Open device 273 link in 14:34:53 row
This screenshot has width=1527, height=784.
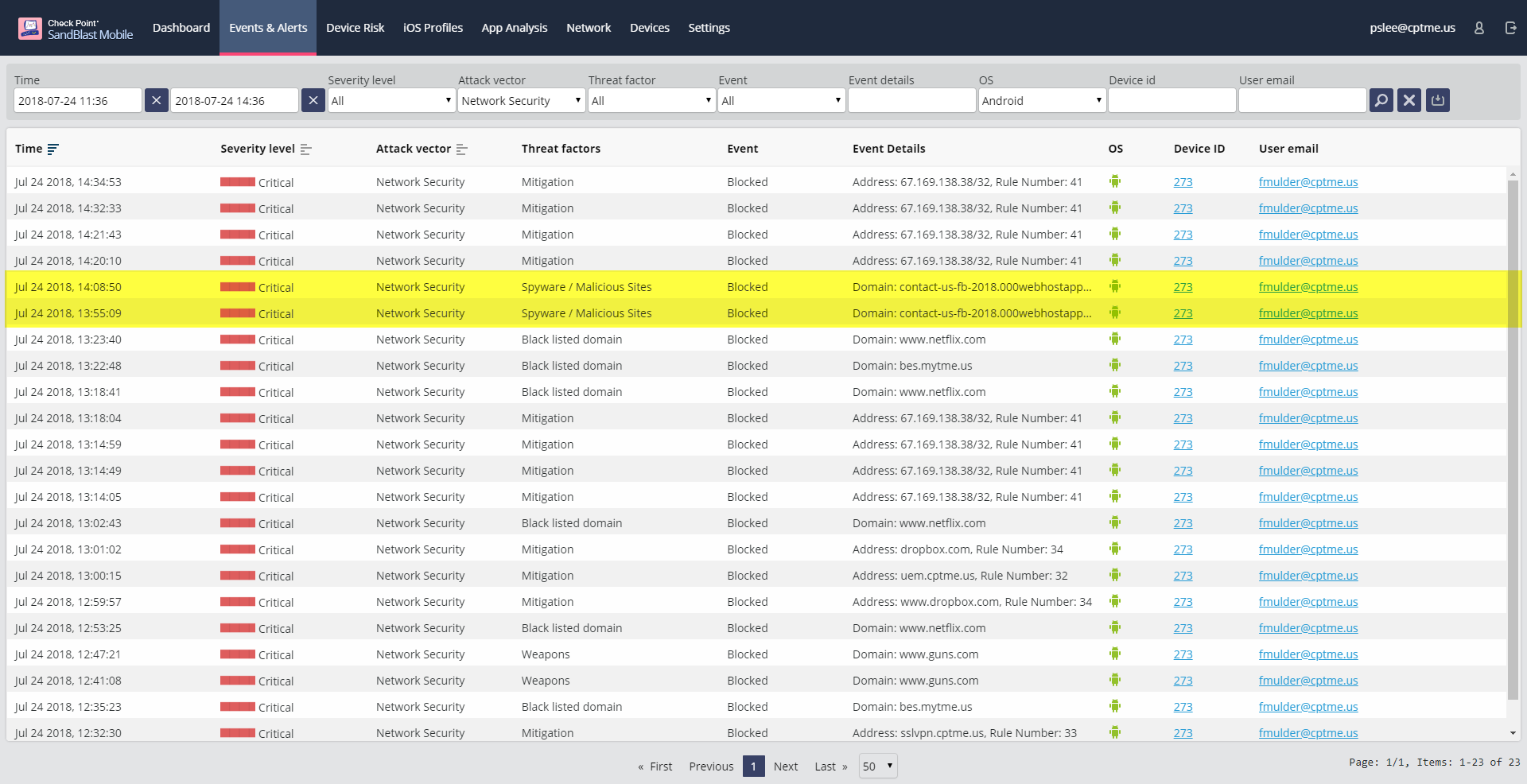click(1183, 182)
